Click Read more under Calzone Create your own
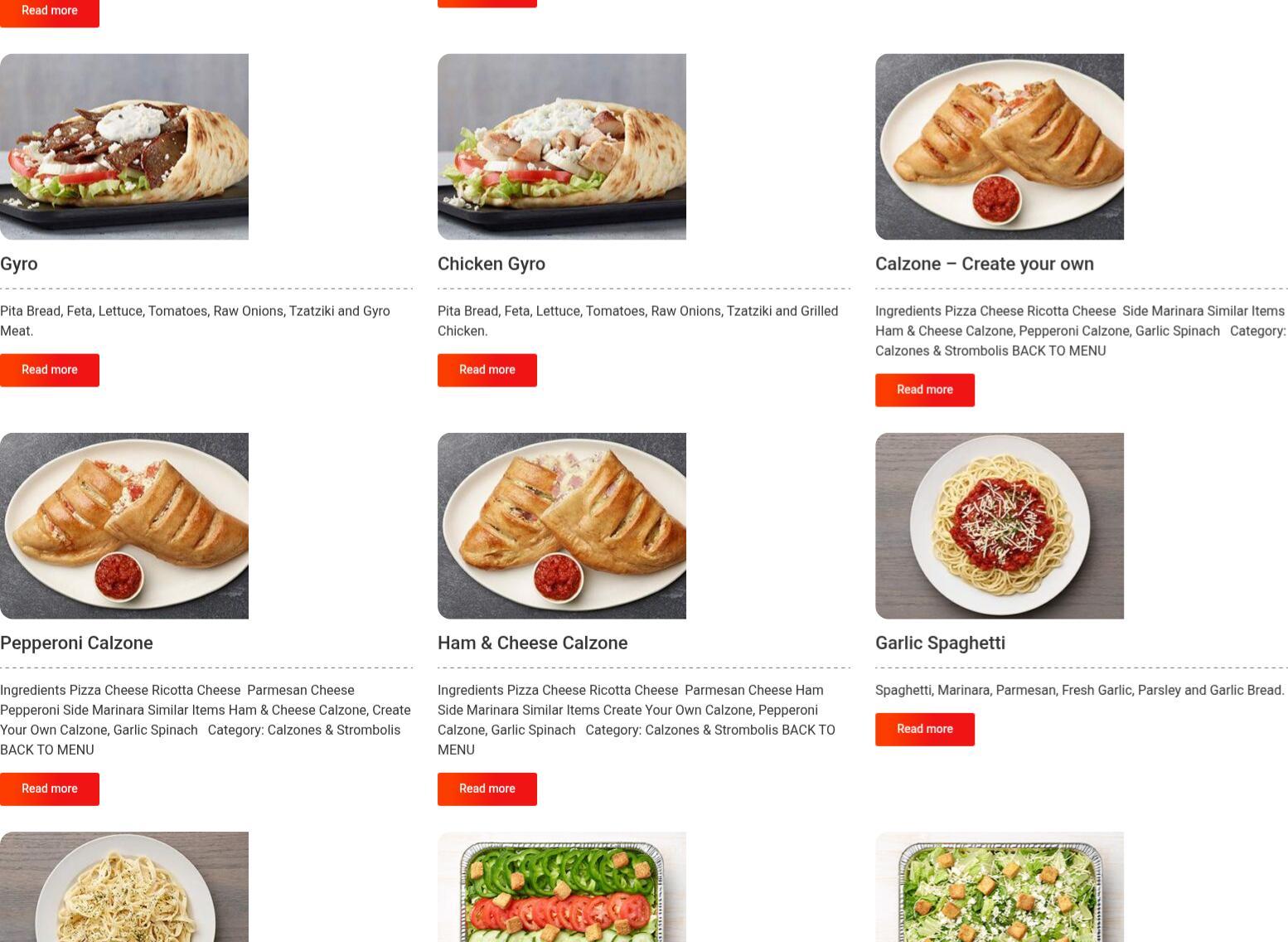The image size is (1288, 942). click(x=925, y=390)
